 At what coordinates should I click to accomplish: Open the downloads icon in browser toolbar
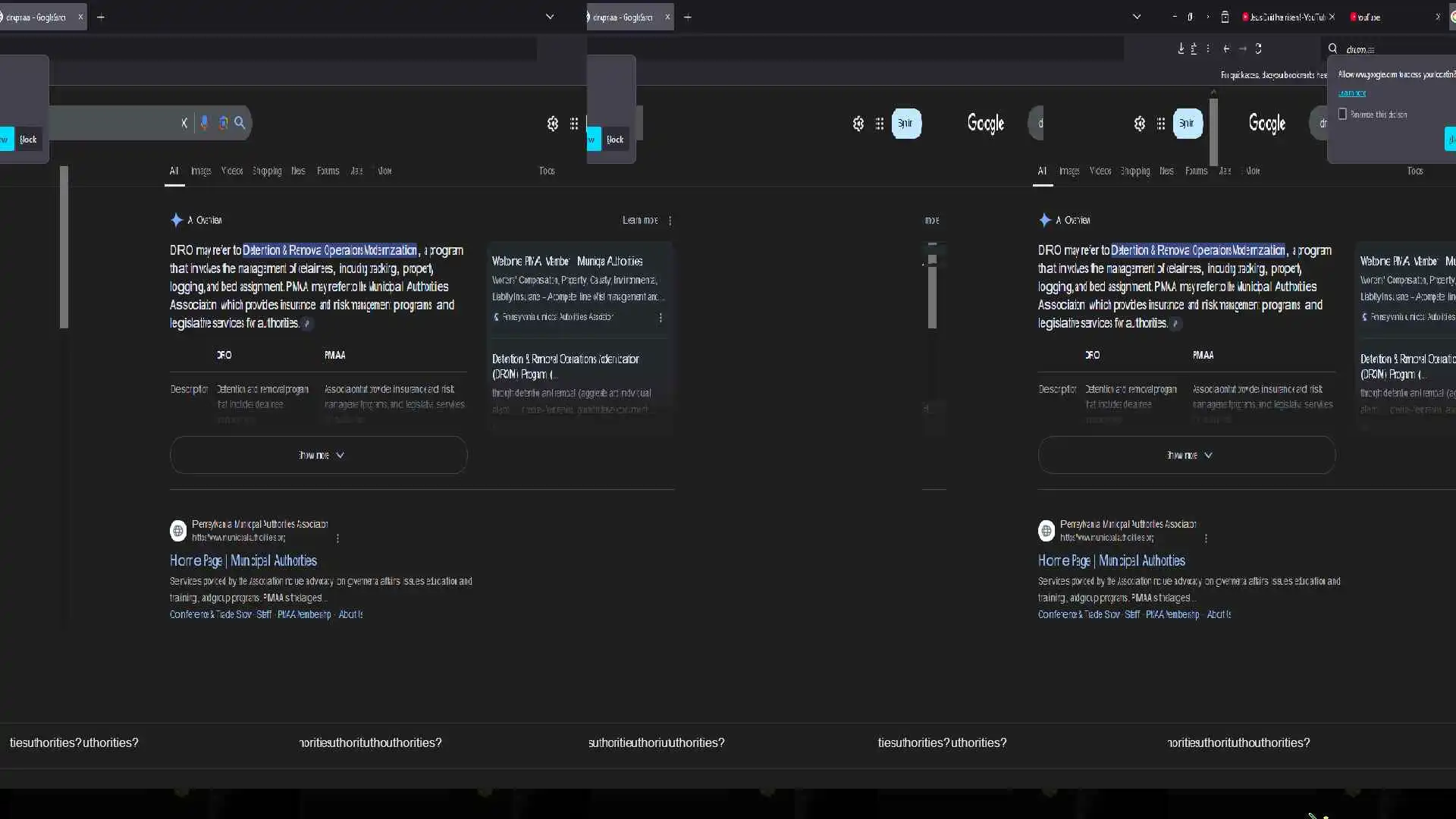[1181, 49]
